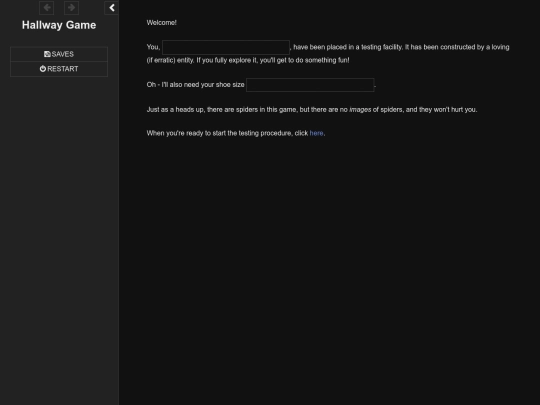Click the floppy disk icon beside SAVES

[x=47, y=54]
